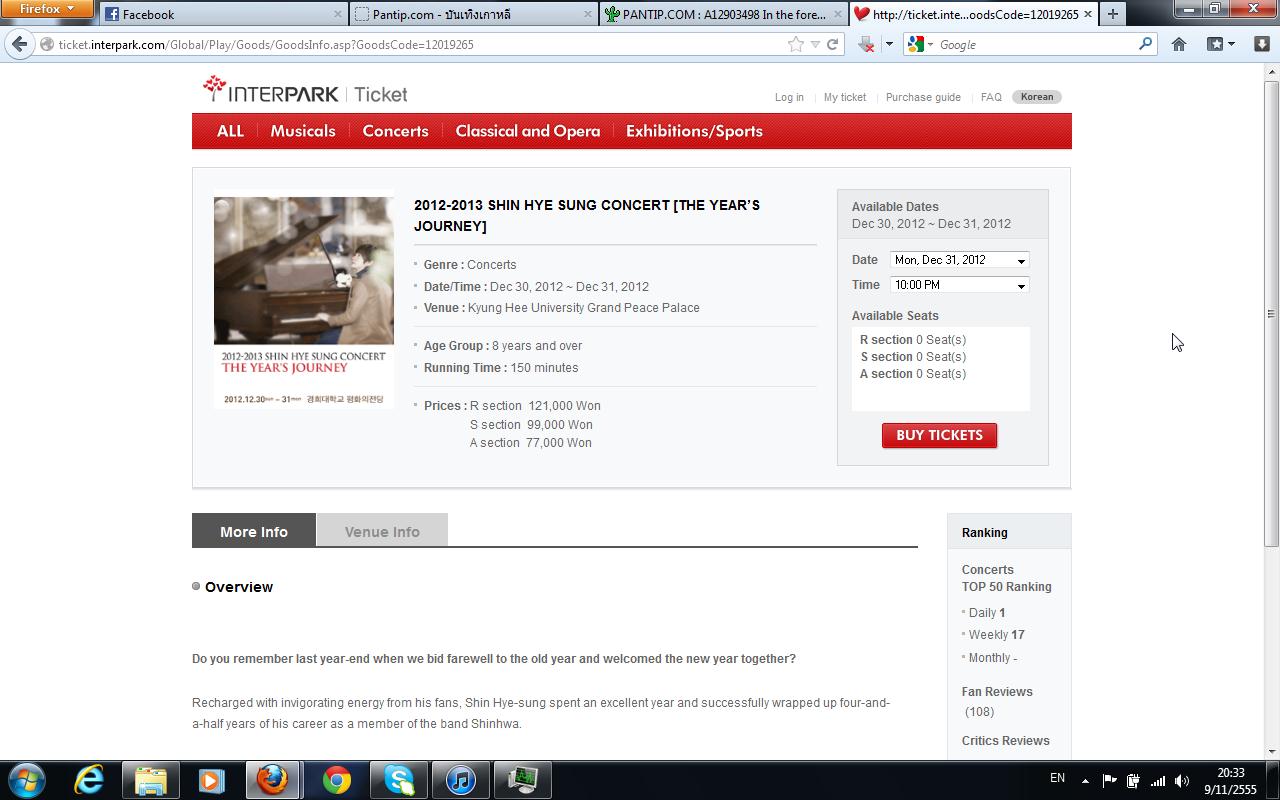The height and width of the screenshot is (800, 1280).
Task: Show hidden tray icons arrow
Action: coord(1085,780)
